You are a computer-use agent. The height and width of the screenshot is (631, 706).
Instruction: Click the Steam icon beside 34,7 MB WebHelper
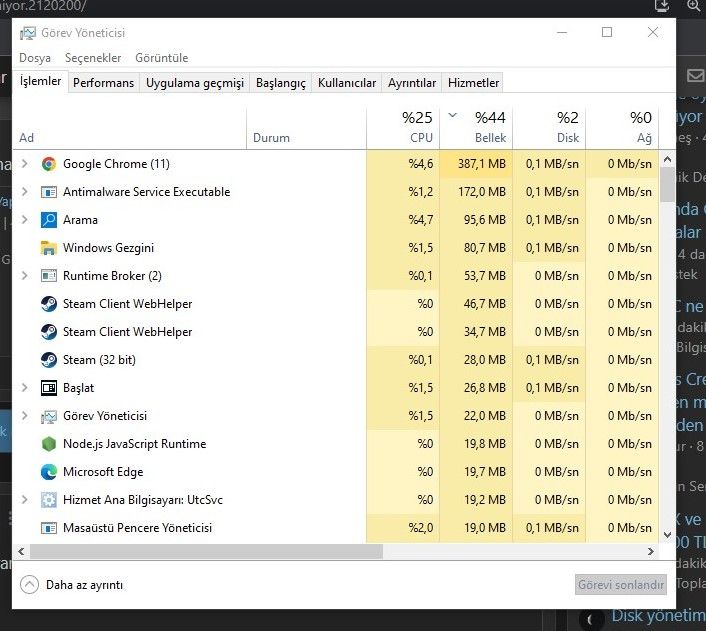[x=49, y=332]
